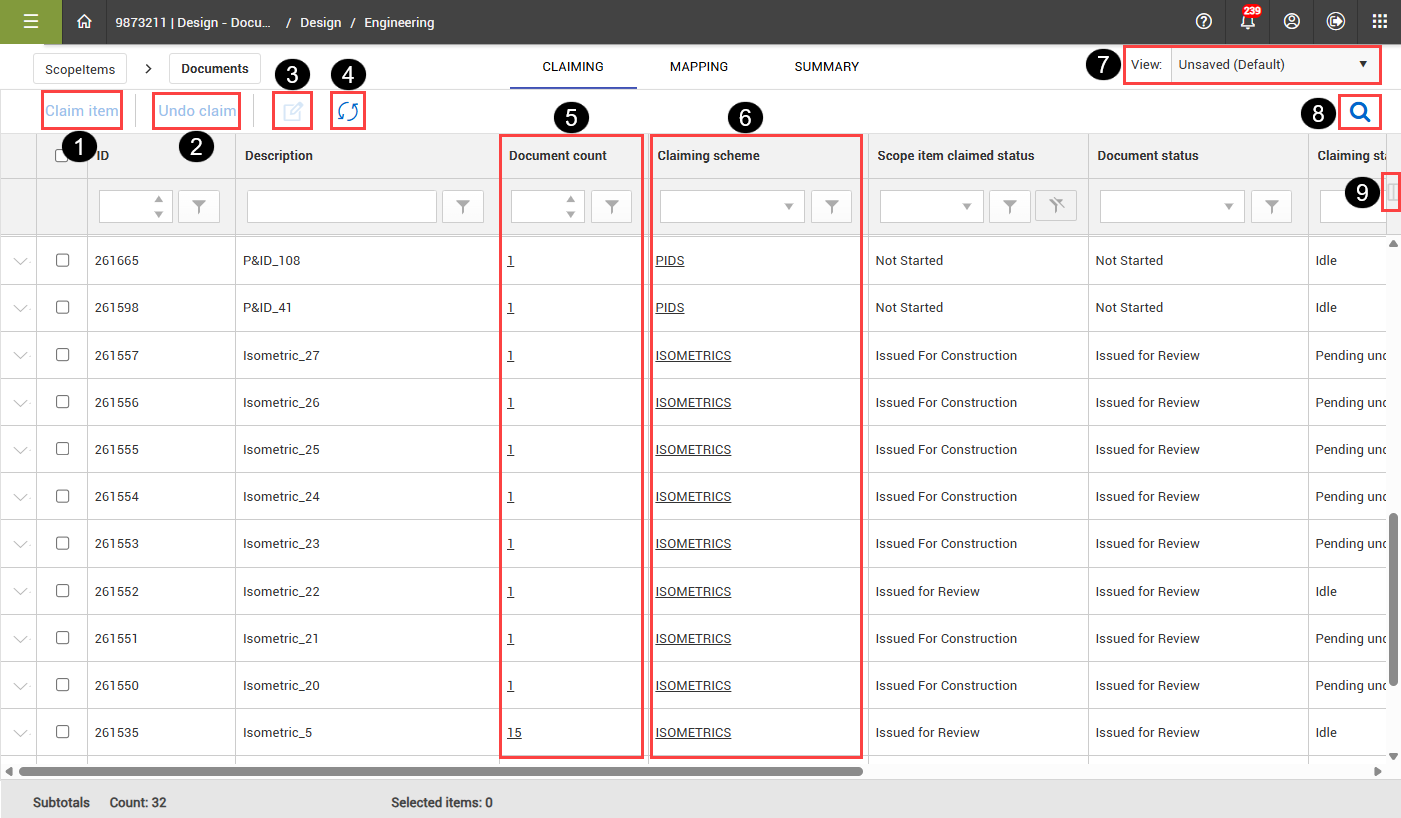Viewport: 1401px width, 818px height.
Task: Open the View dropdown showing Unsaved (Default)
Action: click(x=1272, y=64)
